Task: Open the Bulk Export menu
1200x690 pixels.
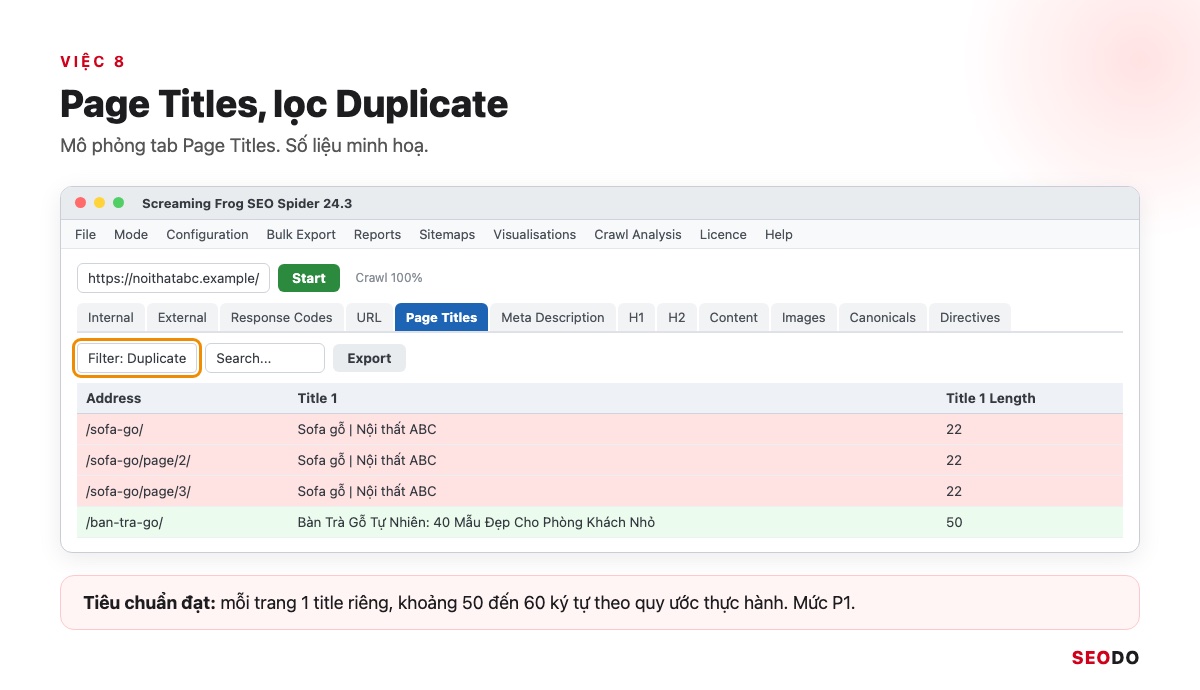Action: tap(301, 234)
